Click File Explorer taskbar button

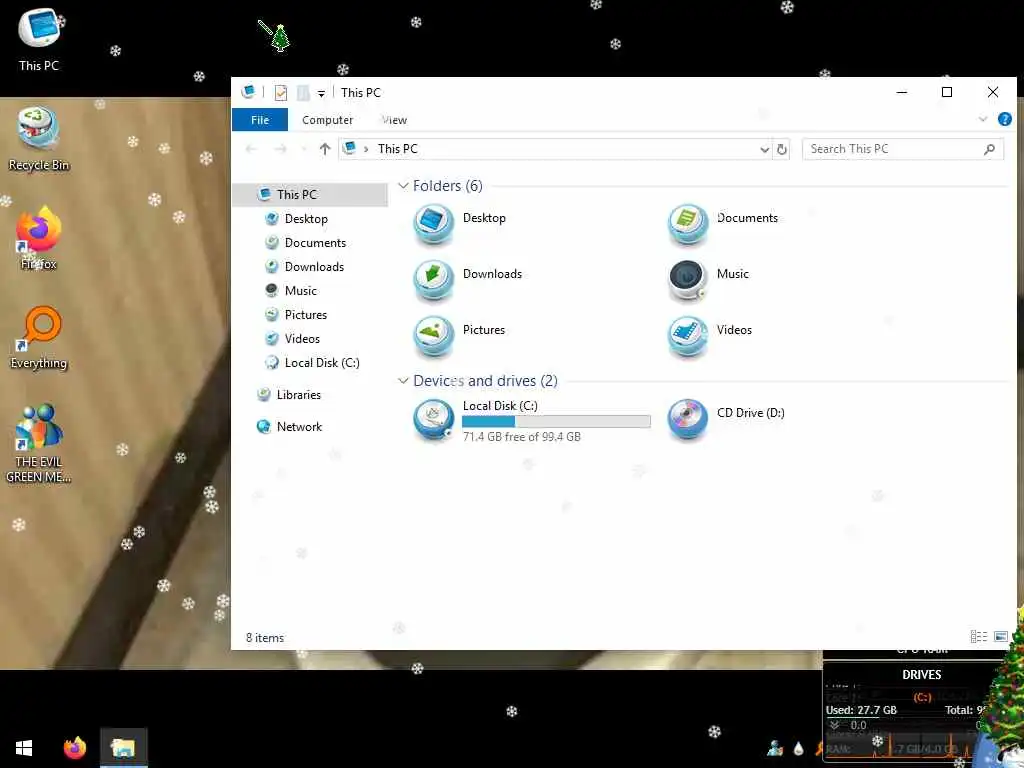123,747
